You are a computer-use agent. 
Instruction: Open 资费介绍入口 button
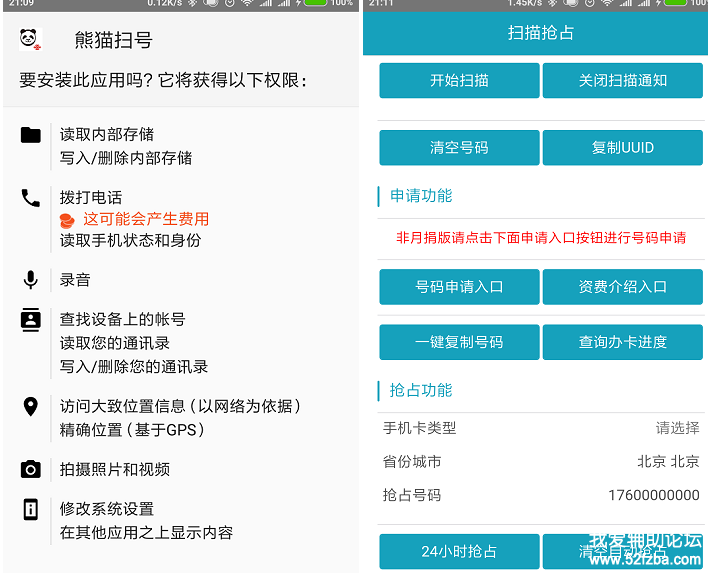click(623, 287)
